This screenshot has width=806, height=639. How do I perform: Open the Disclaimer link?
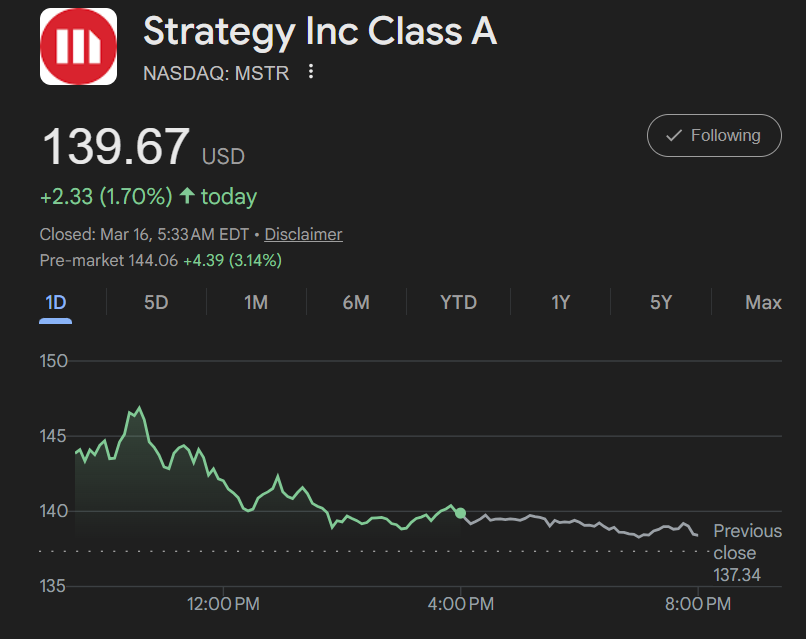(303, 234)
